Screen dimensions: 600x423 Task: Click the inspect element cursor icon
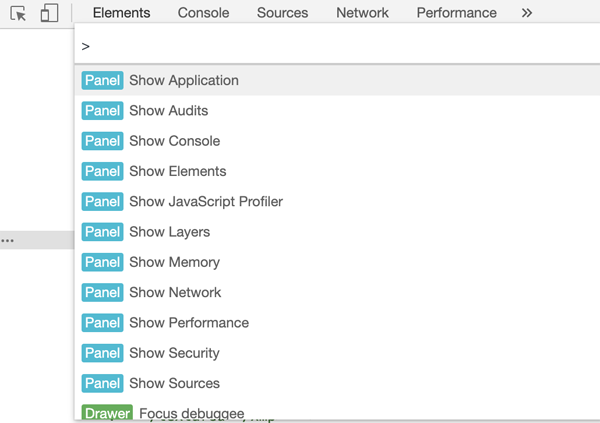pyautogui.click(x=18, y=14)
